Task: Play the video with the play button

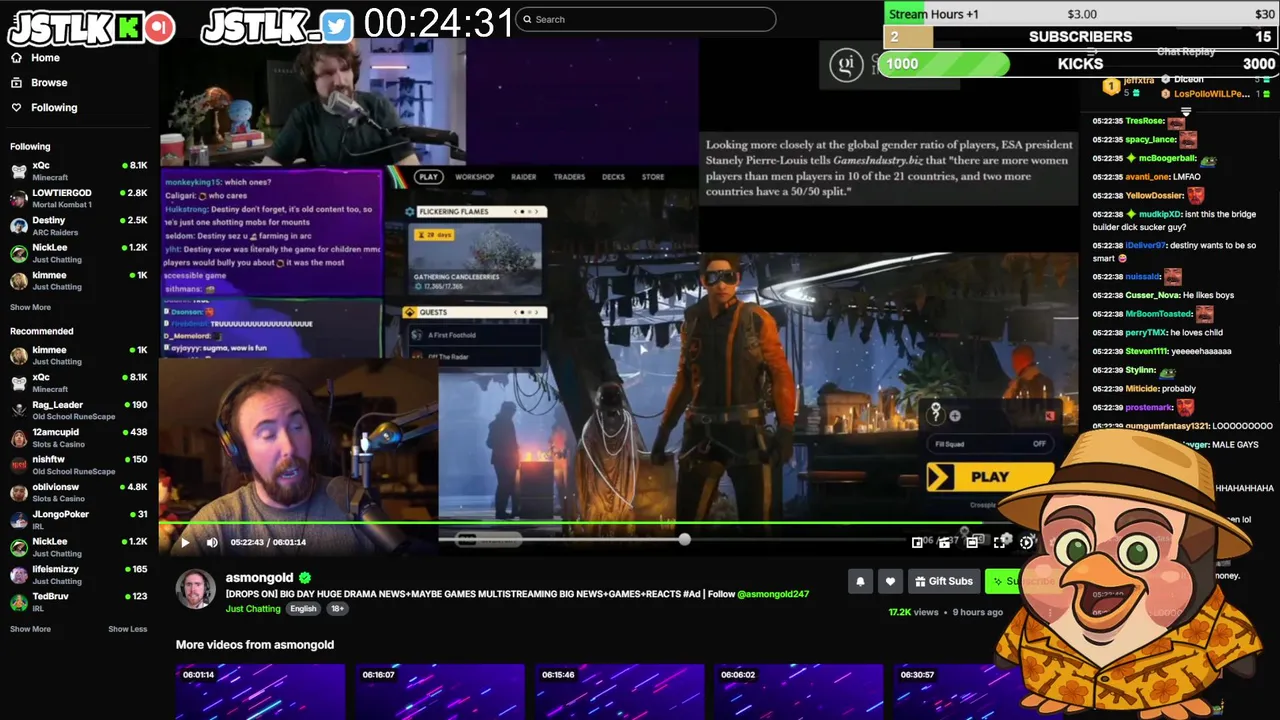Action: tap(185, 542)
